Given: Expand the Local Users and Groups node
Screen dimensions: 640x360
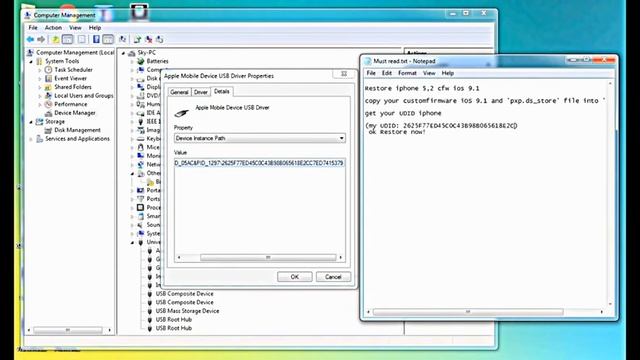Looking at the screenshot, I should click(40, 96).
